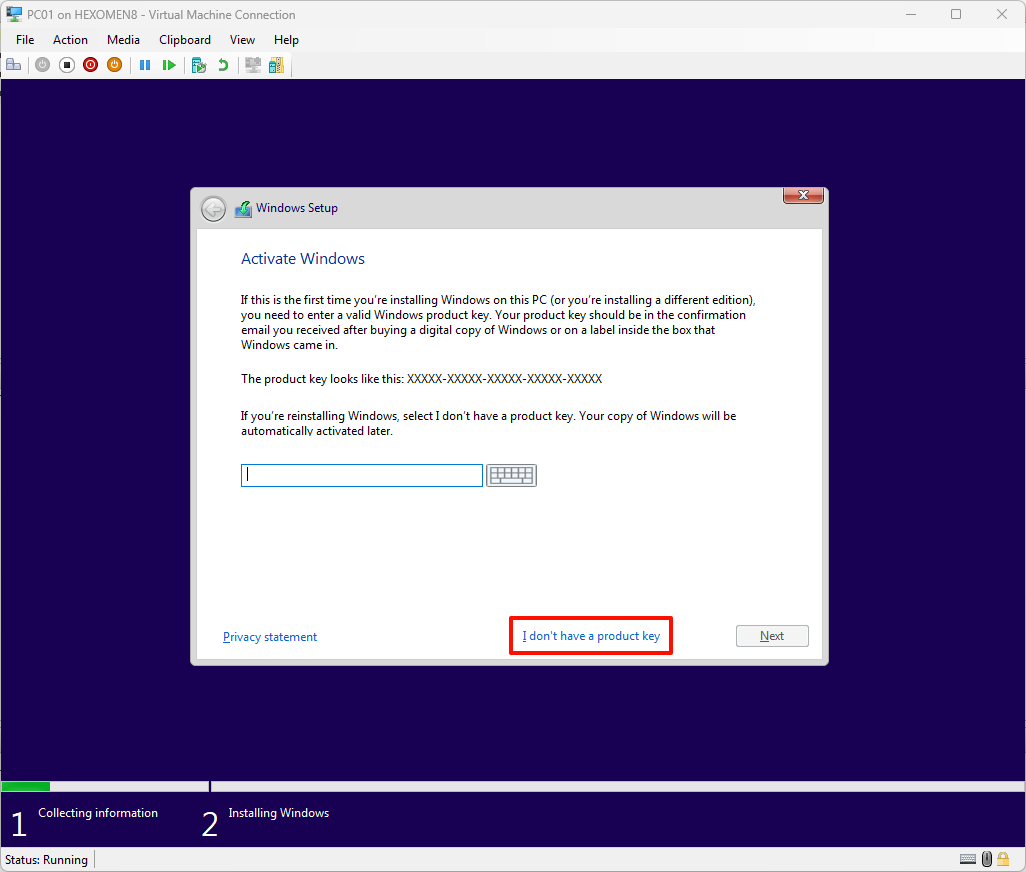Viewport: 1026px width, 872px height.
Task: Click the 'Activate Windows' heading
Action: (303, 258)
